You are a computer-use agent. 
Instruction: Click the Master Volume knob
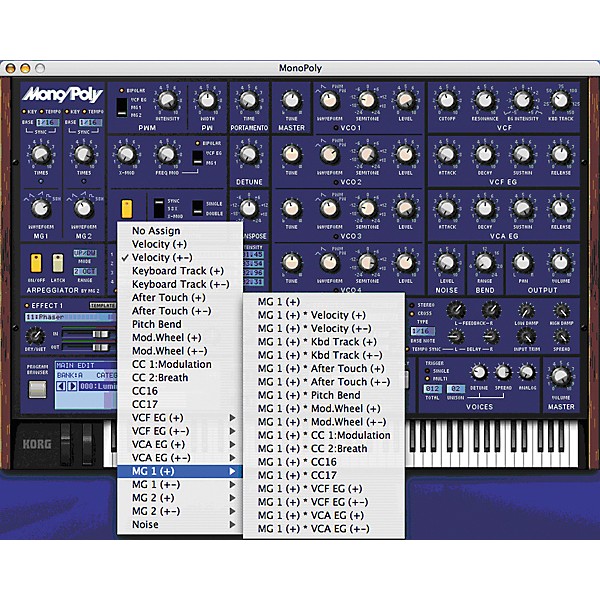click(x=561, y=376)
